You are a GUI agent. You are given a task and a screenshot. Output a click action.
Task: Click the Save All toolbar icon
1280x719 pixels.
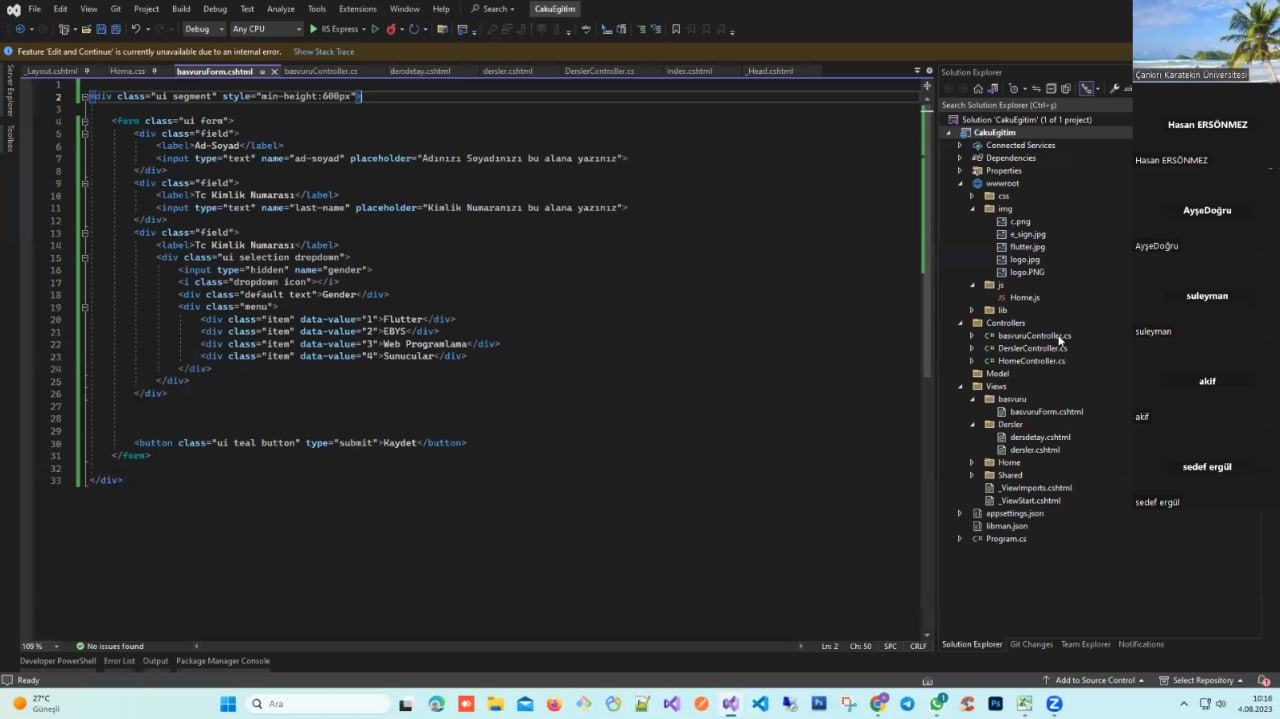[x=116, y=29]
